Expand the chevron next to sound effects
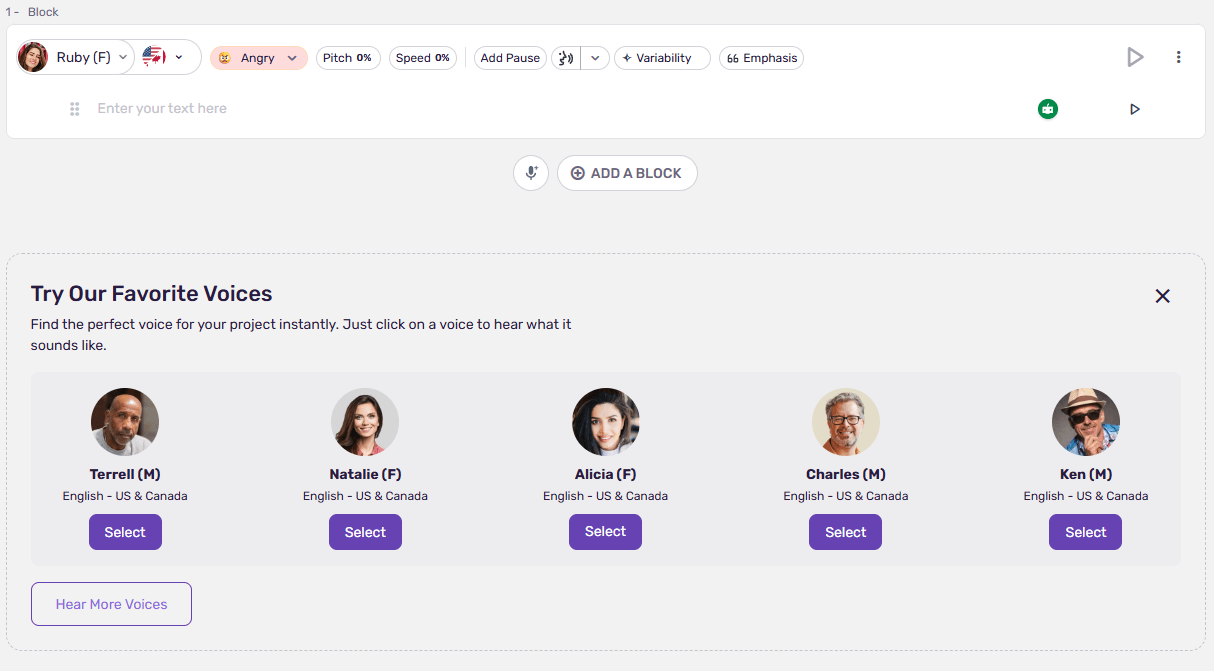Viewport: 1214px width, 671px height. coord(595,58)
